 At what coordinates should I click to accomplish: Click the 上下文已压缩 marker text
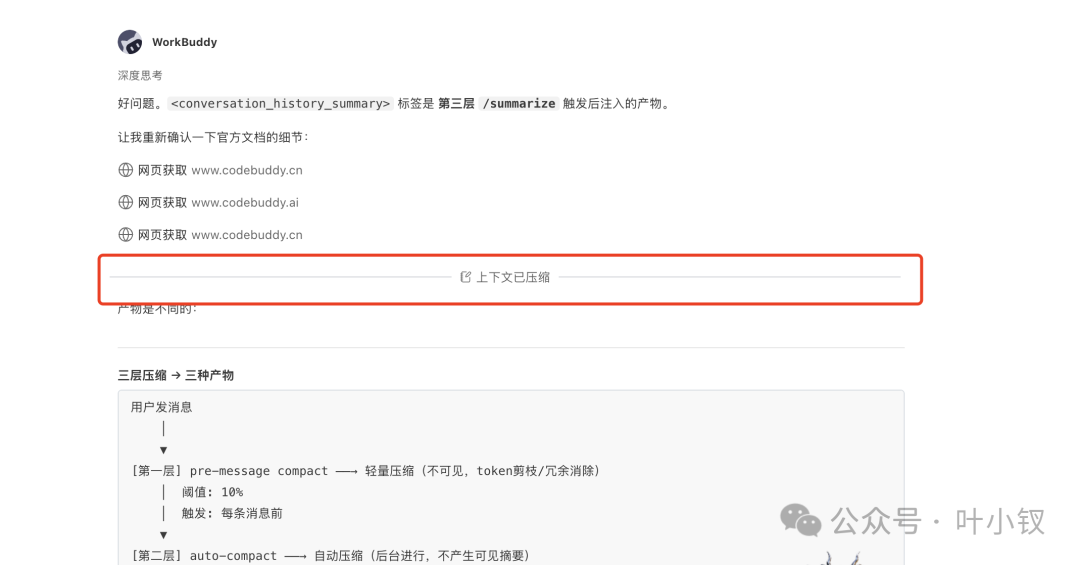click(513, 277)
